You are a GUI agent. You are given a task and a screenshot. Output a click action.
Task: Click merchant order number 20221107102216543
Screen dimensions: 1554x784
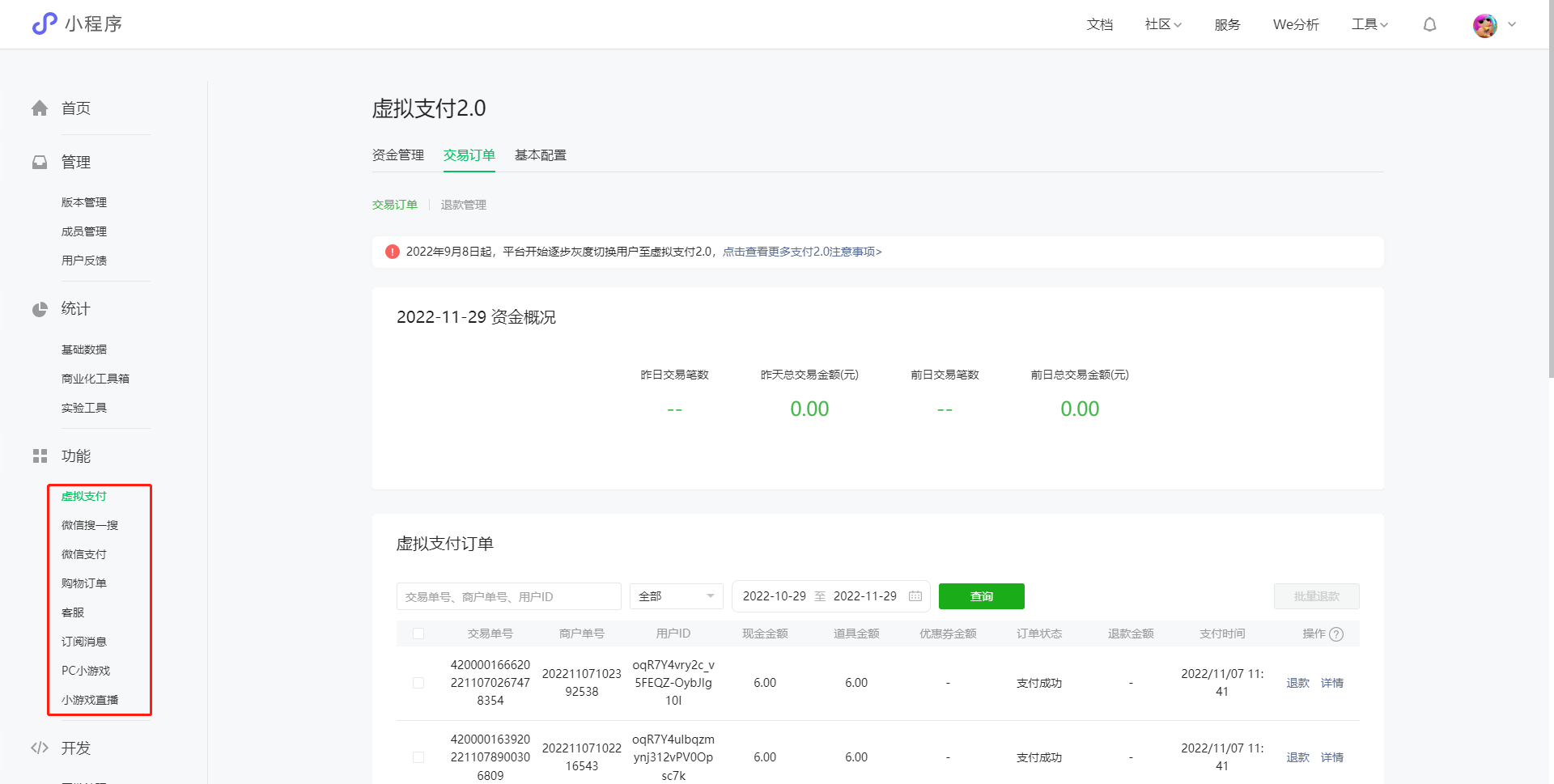[x=582, y=757]
